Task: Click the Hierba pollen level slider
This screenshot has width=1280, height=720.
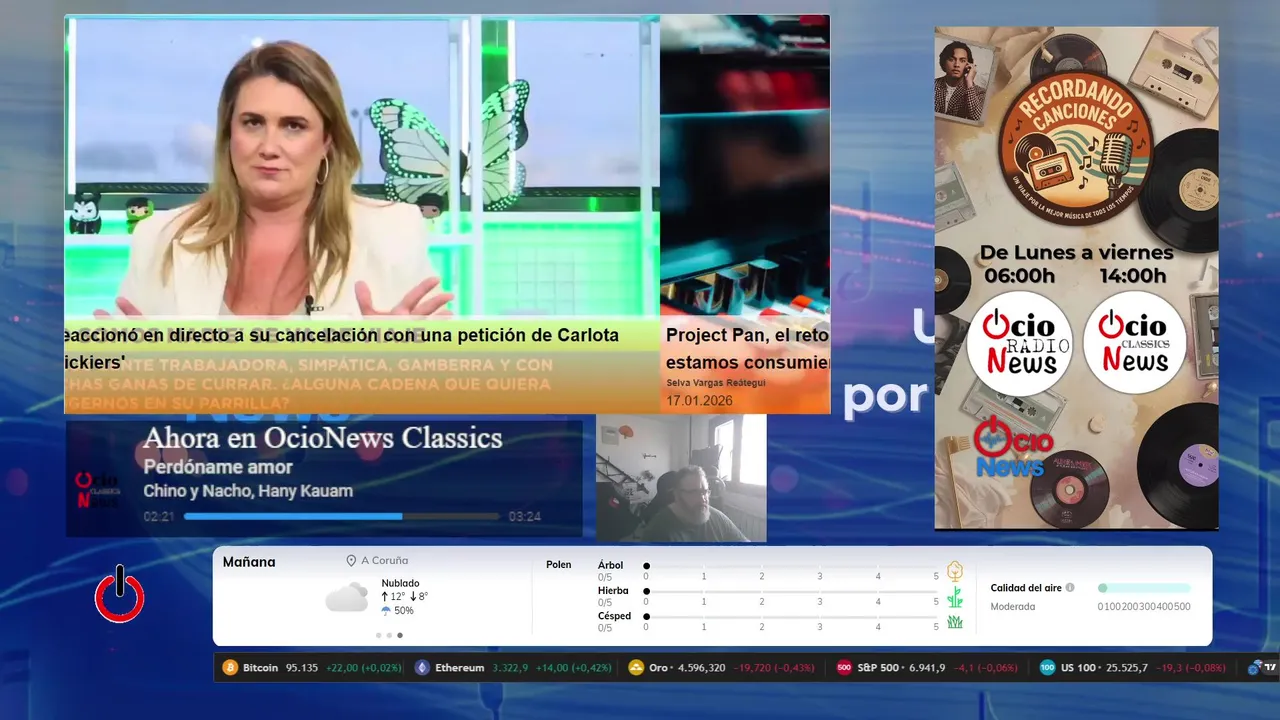Action: pyautogui.click(x=791, y=591)
